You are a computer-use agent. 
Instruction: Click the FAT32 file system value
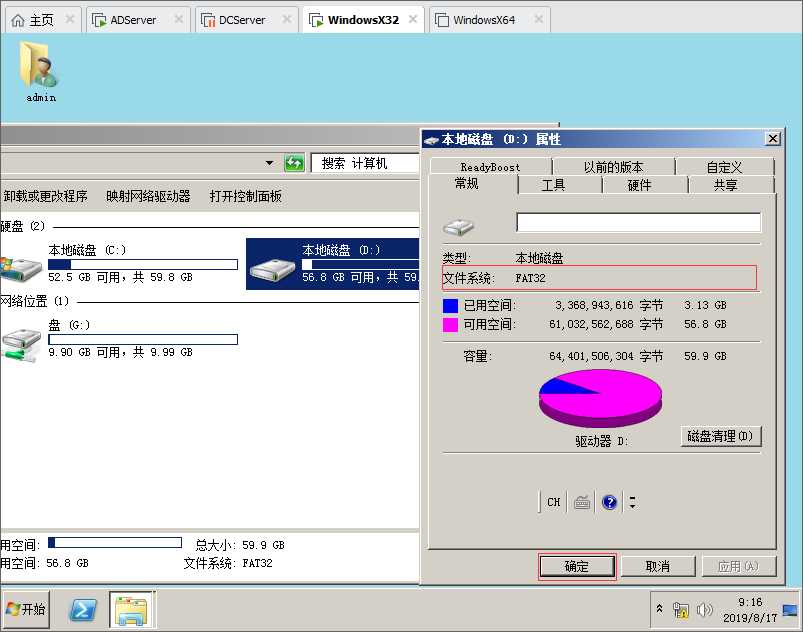pos(530,278)
